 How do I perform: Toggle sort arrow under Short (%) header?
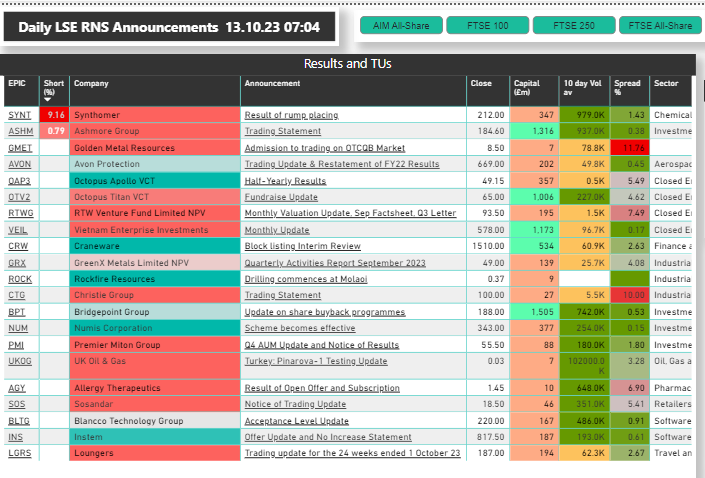coord(47,100)
